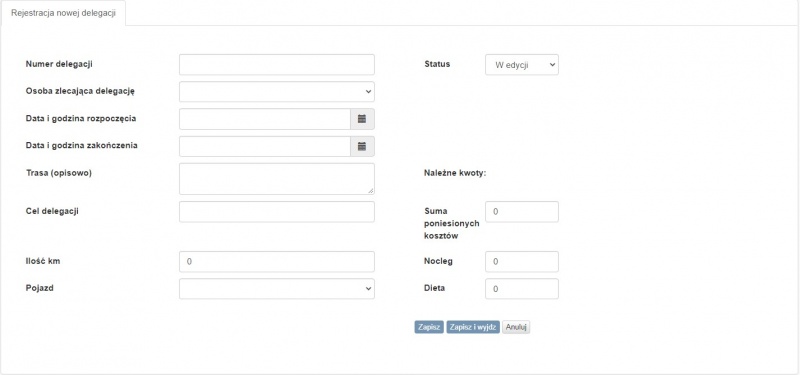Focus the Numer delegacji input field
The image size is (800, 375).
coord(277,65)
